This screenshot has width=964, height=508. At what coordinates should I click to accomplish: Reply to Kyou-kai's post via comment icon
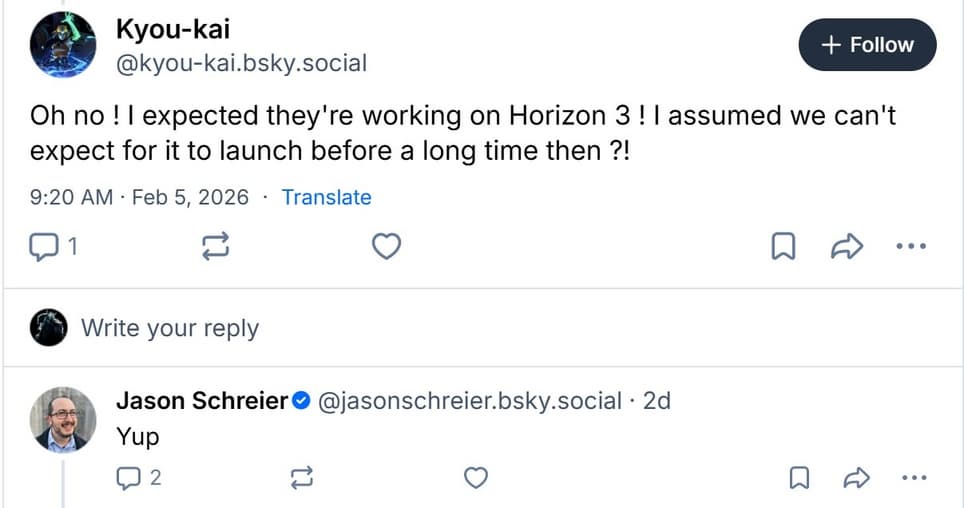pyautogui.click(x=45, y=246)
